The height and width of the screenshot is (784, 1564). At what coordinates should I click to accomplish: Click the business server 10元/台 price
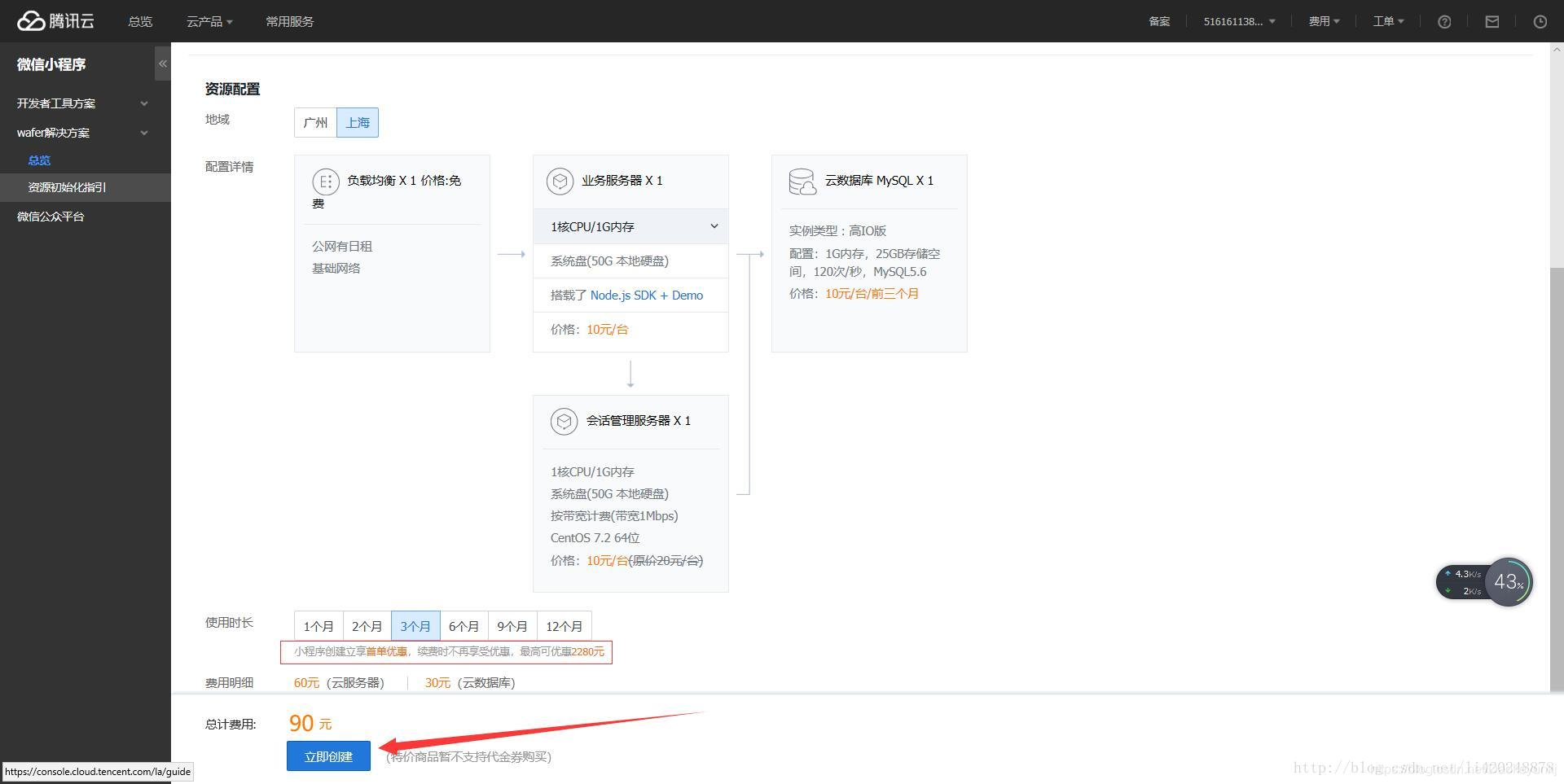point(608,330)
